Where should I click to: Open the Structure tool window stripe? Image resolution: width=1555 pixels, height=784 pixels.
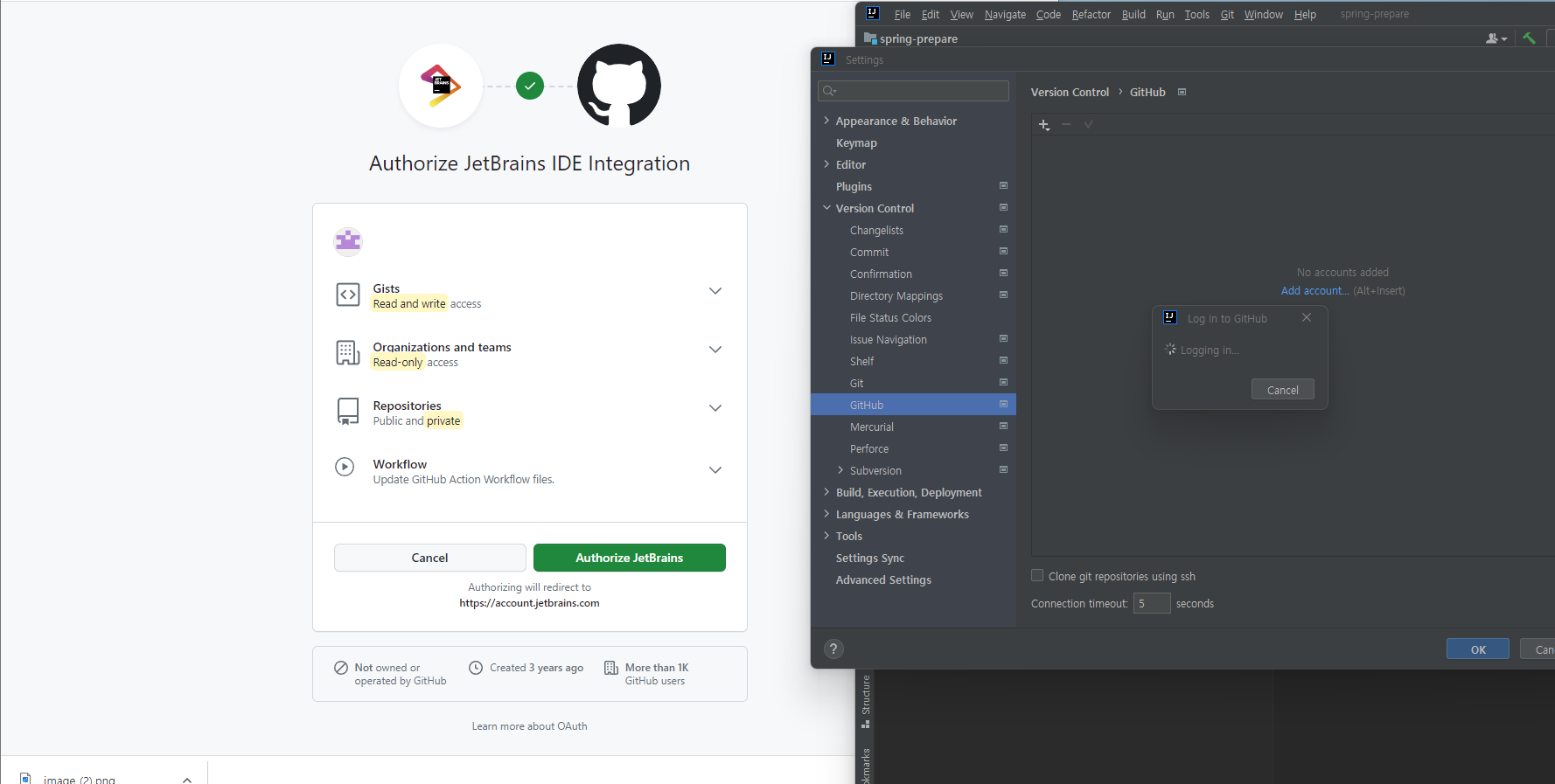coord(866,701)
